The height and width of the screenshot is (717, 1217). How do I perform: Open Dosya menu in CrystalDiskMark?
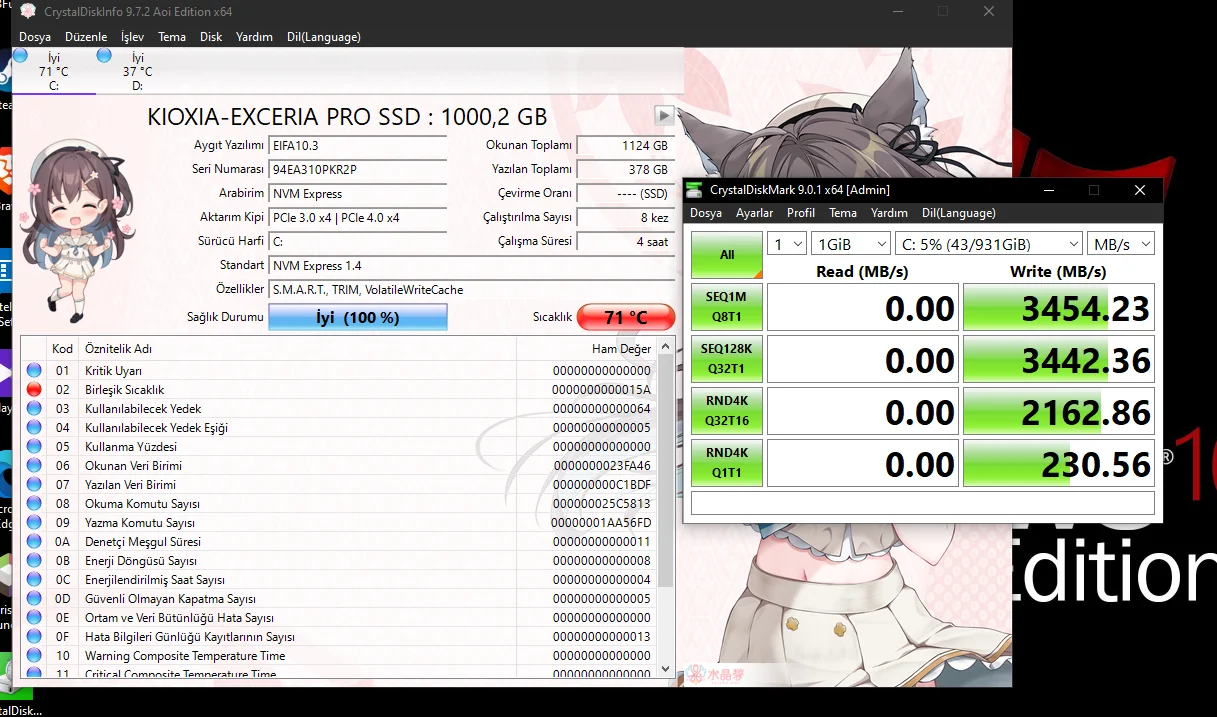[x=706, y=213]
